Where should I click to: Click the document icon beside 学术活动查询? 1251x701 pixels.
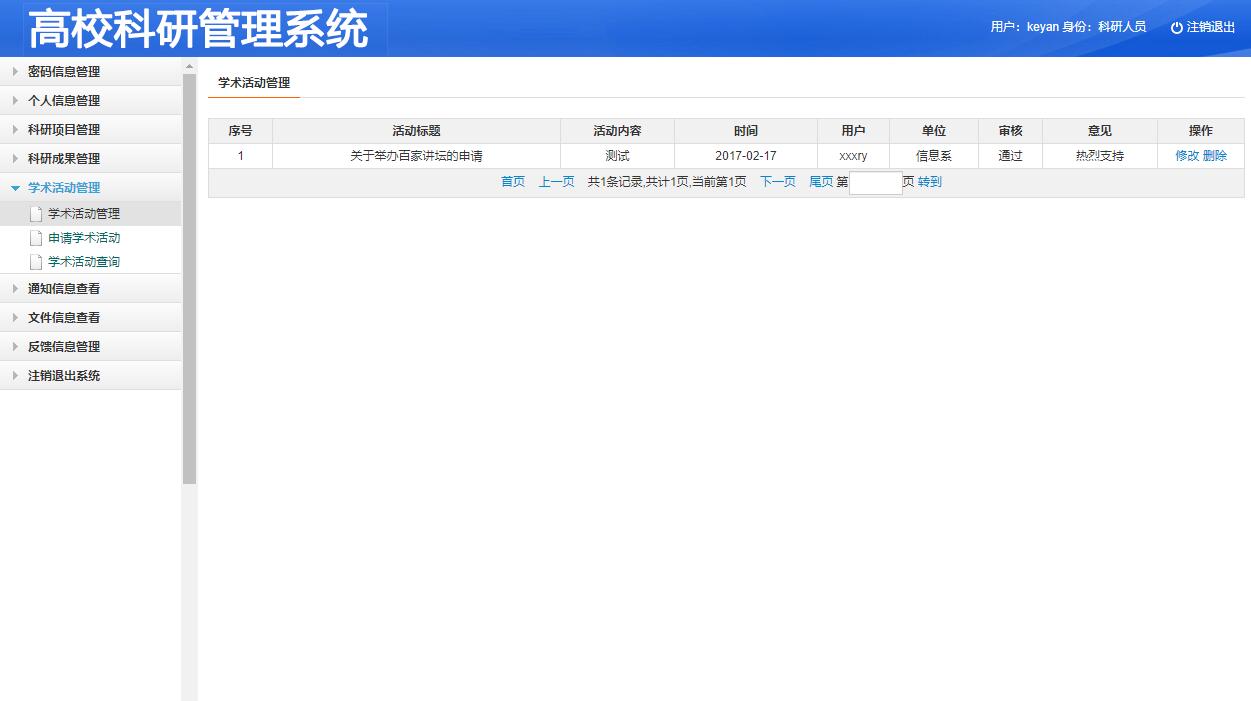pos(35,262)
